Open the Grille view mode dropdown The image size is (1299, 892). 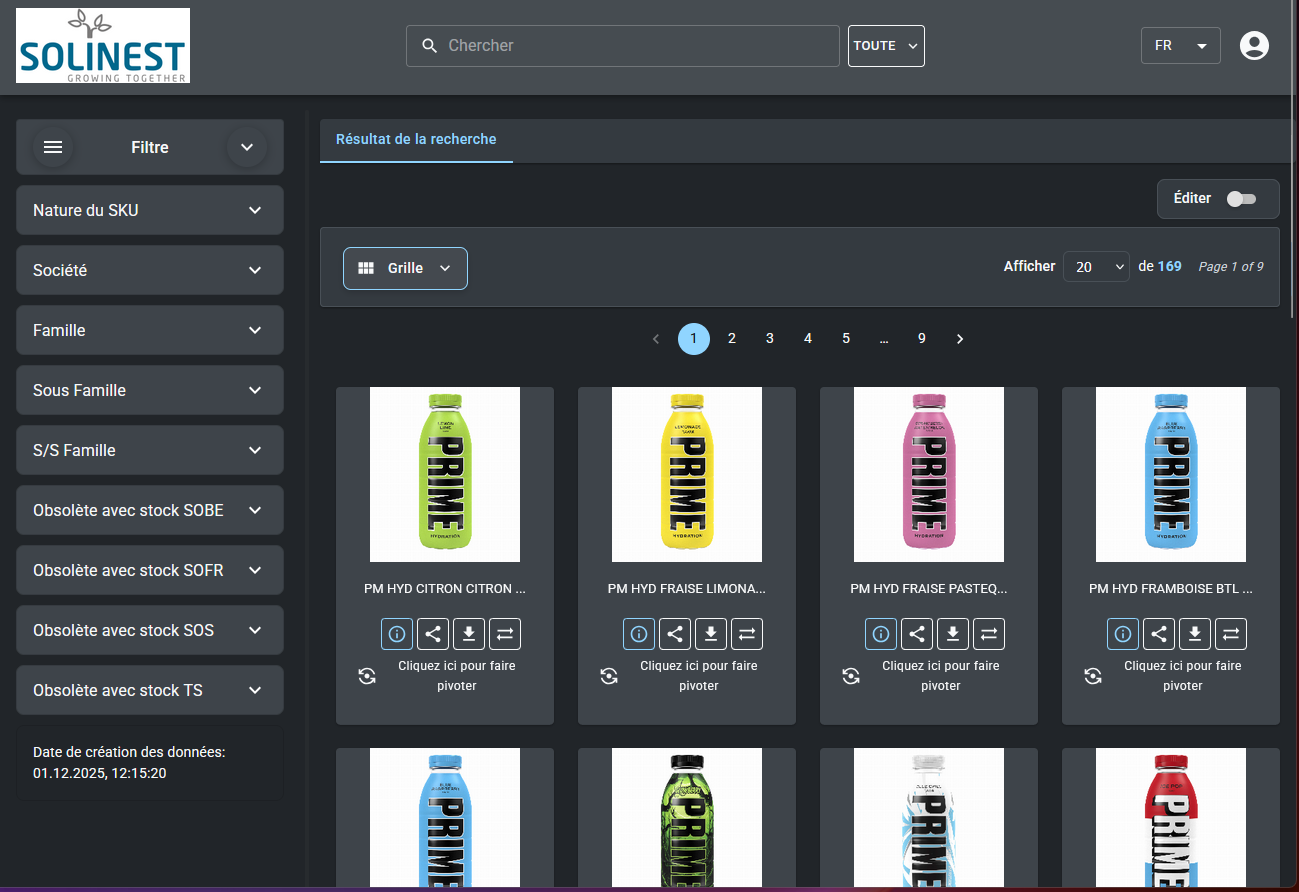(x=405, y=268)
